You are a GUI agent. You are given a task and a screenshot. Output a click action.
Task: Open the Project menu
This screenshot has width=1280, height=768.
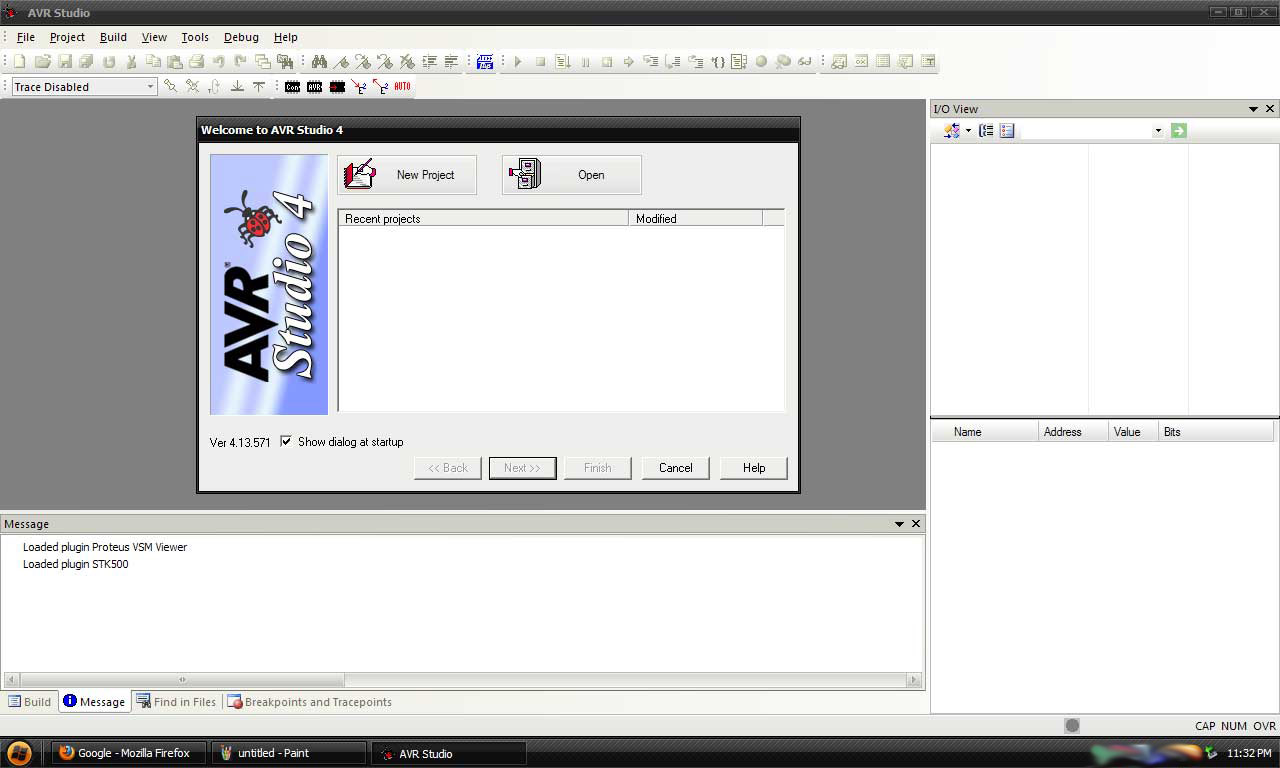[x=67, y=37]
